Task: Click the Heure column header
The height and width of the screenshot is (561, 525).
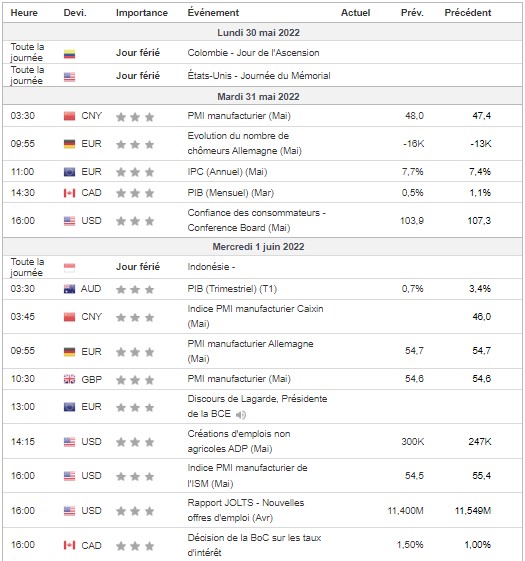Action: click(x=24, y=13)
